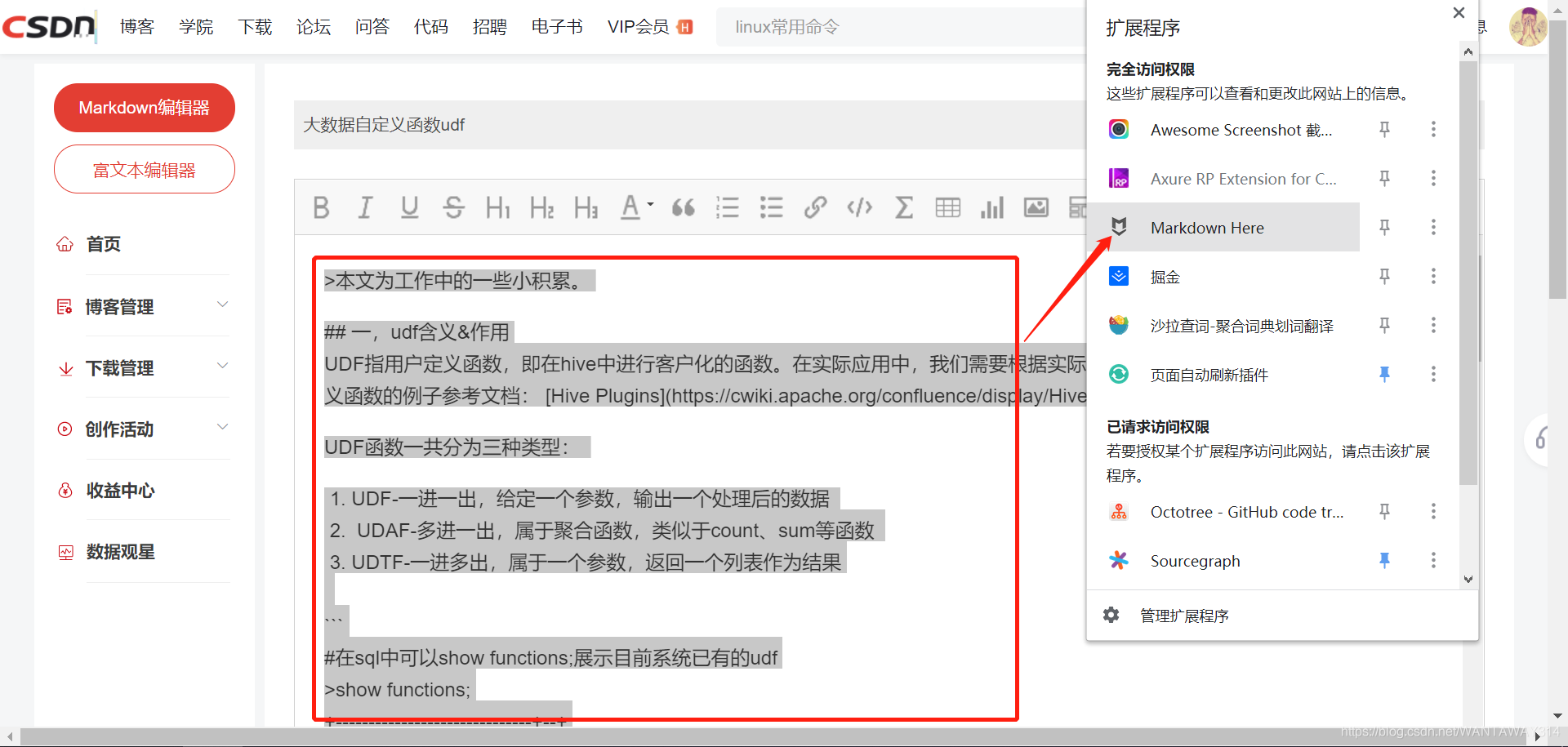Click the Markdown编辑器 button
1568x747 pixels.
(145, 108)
